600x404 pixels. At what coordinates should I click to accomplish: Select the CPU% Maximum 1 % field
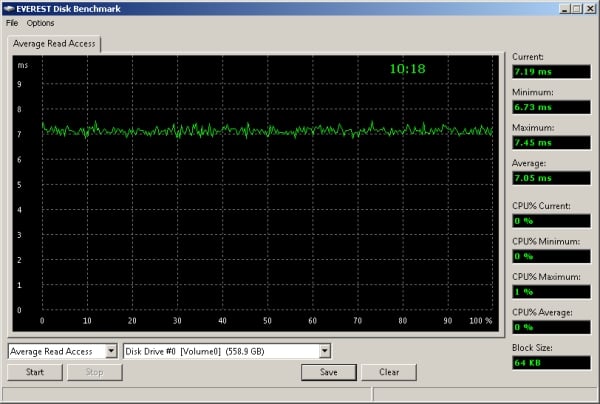550,291
